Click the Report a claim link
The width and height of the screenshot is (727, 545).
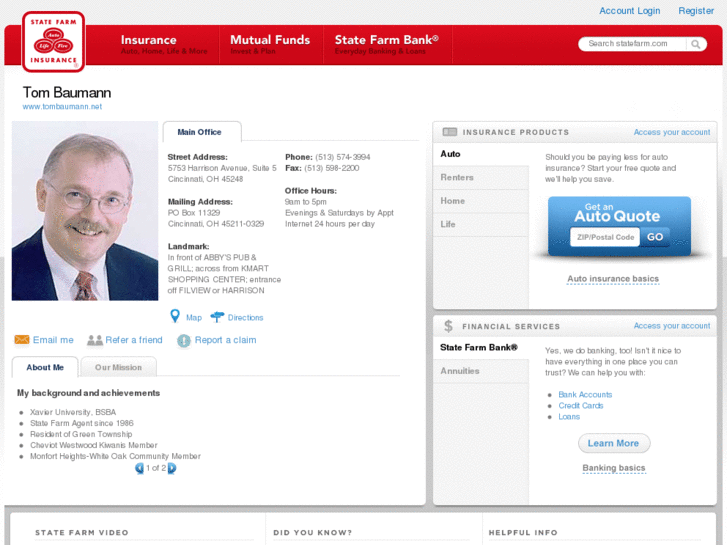(225, 340)
